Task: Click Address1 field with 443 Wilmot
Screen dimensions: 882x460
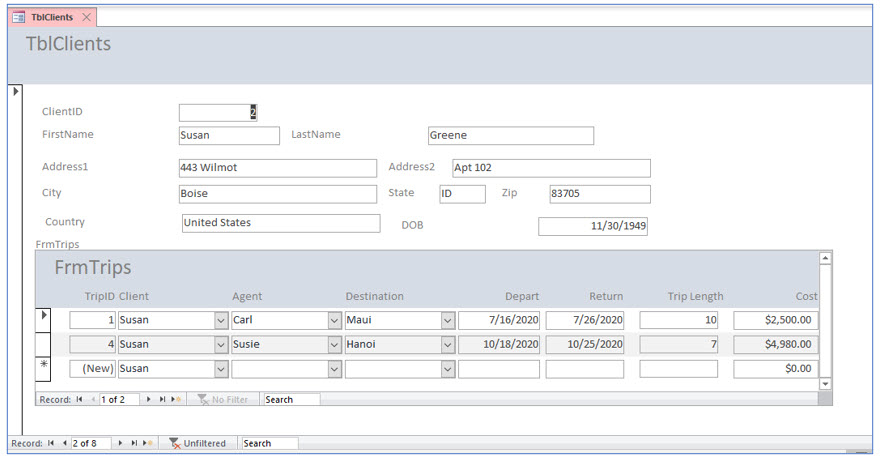Action: 278,168
